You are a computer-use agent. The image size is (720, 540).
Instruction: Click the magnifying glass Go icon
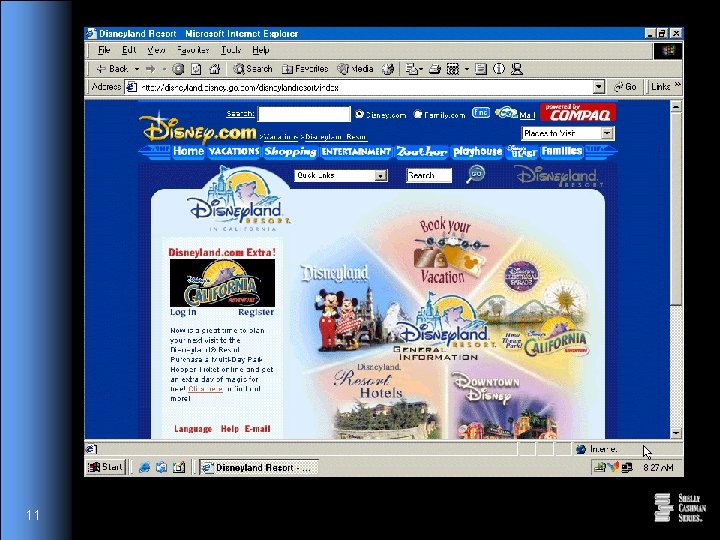point(476,174)
